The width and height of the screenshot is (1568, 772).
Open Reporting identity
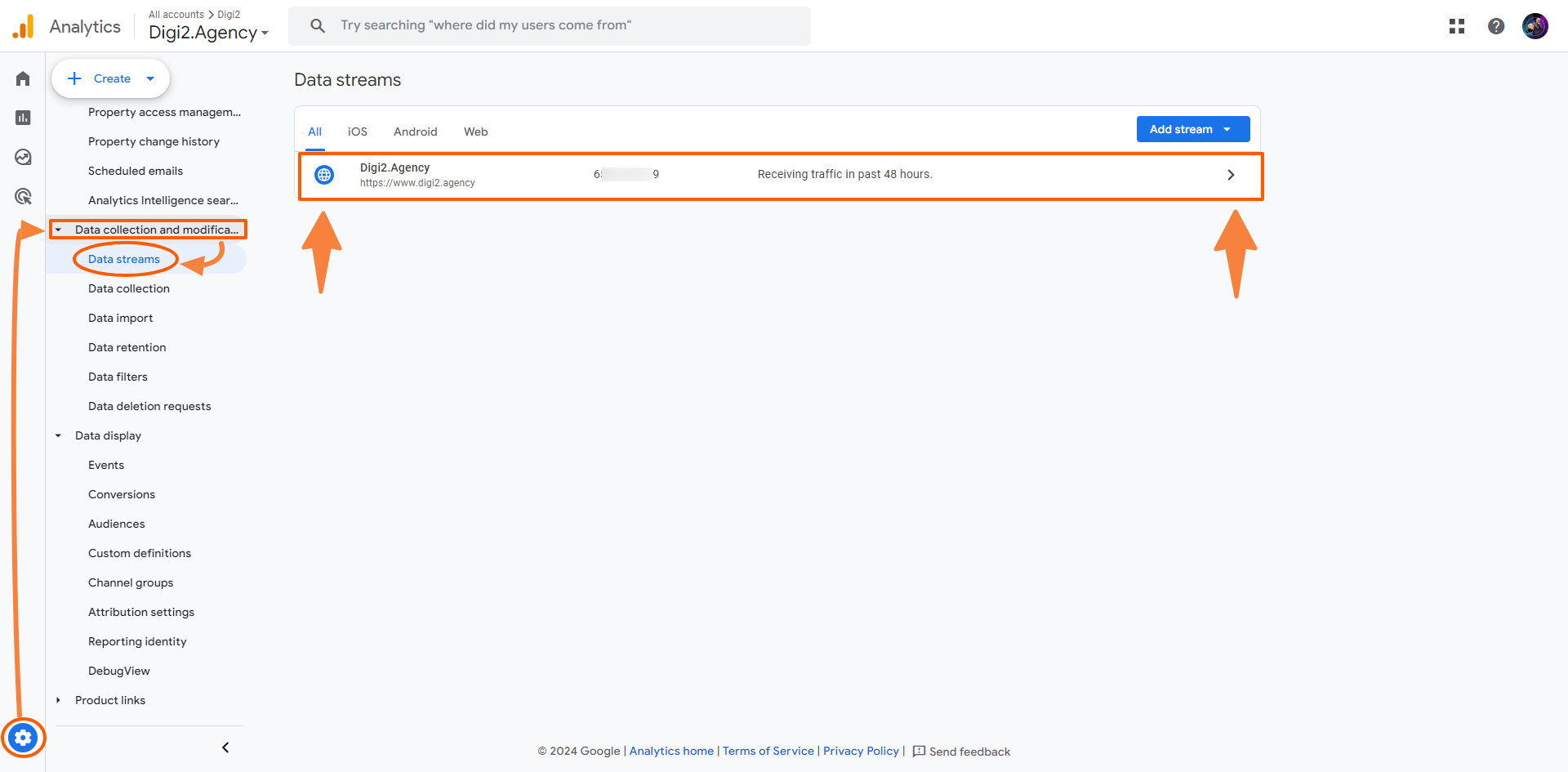[x=137, y=641]
